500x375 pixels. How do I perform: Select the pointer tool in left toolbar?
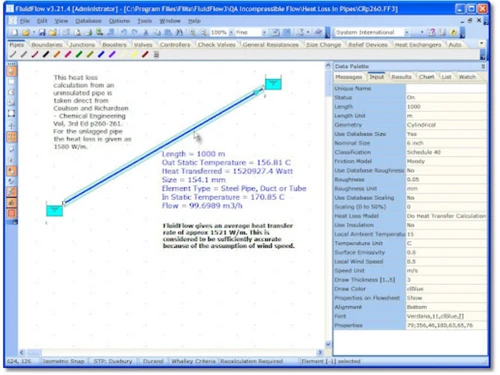pyautogui.click(x=12, y=71)
